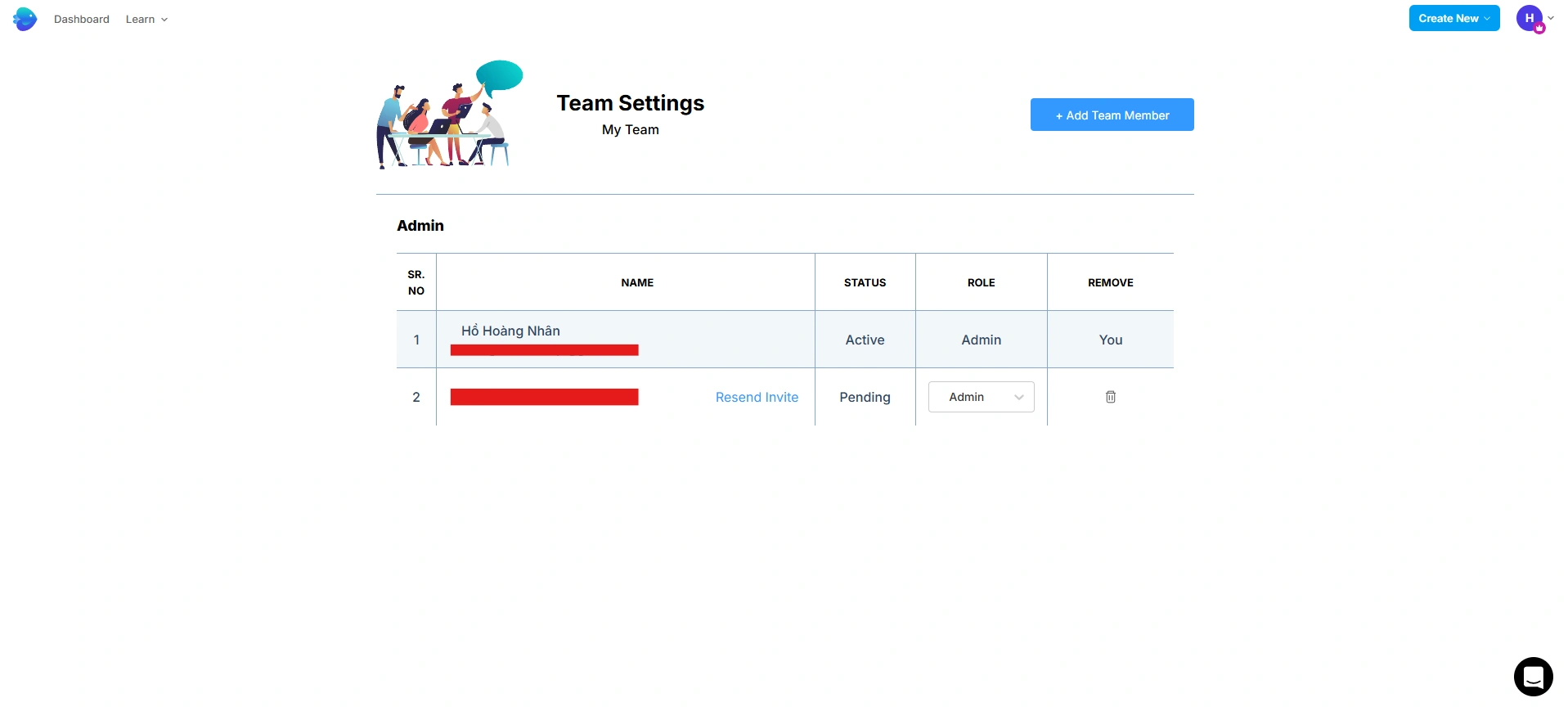The height and width of the screenshot is (707, 1568).
Task: Click the Team Settings heading
Action: pos(631,103)
